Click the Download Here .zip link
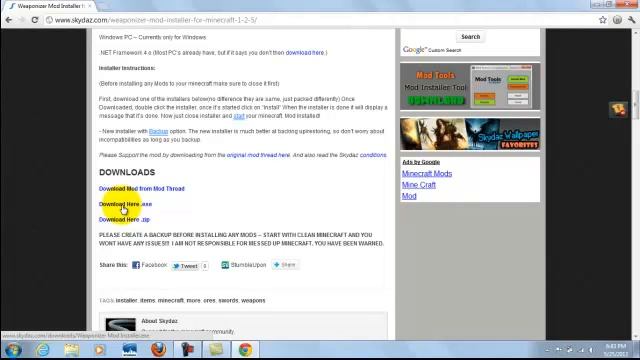 point(124,220)
